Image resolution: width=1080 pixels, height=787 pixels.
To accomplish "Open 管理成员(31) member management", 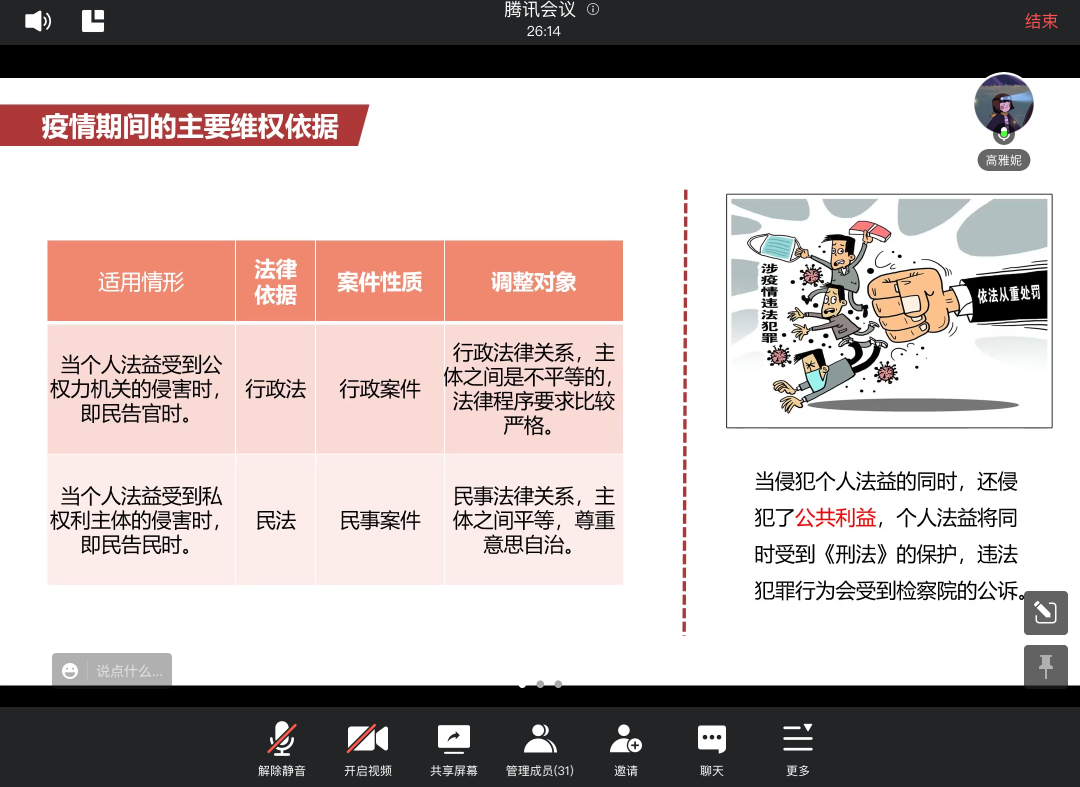I will point(539,741).
